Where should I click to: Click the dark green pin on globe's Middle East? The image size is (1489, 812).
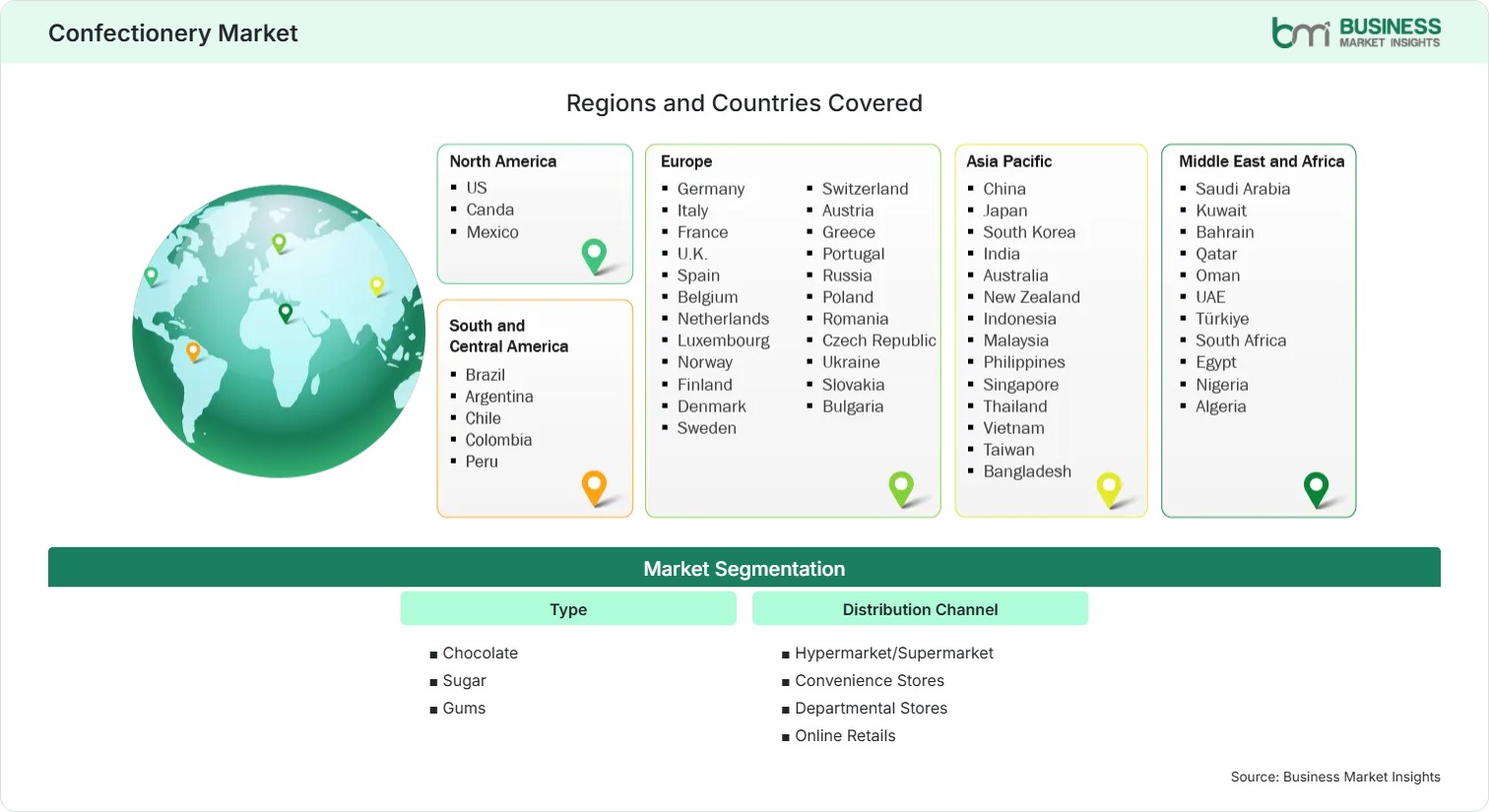click(286, 313)
